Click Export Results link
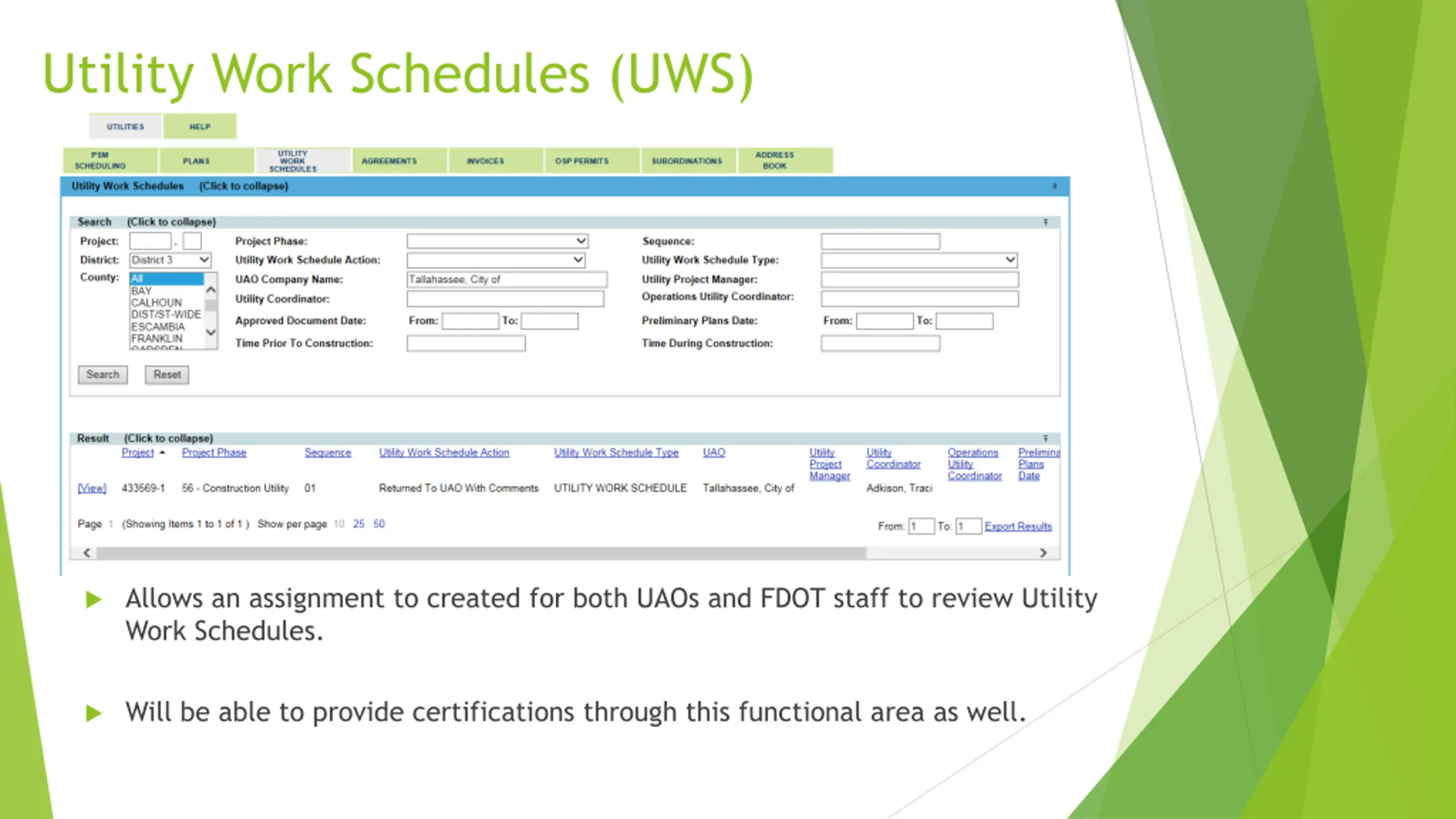 point(1018,526)
